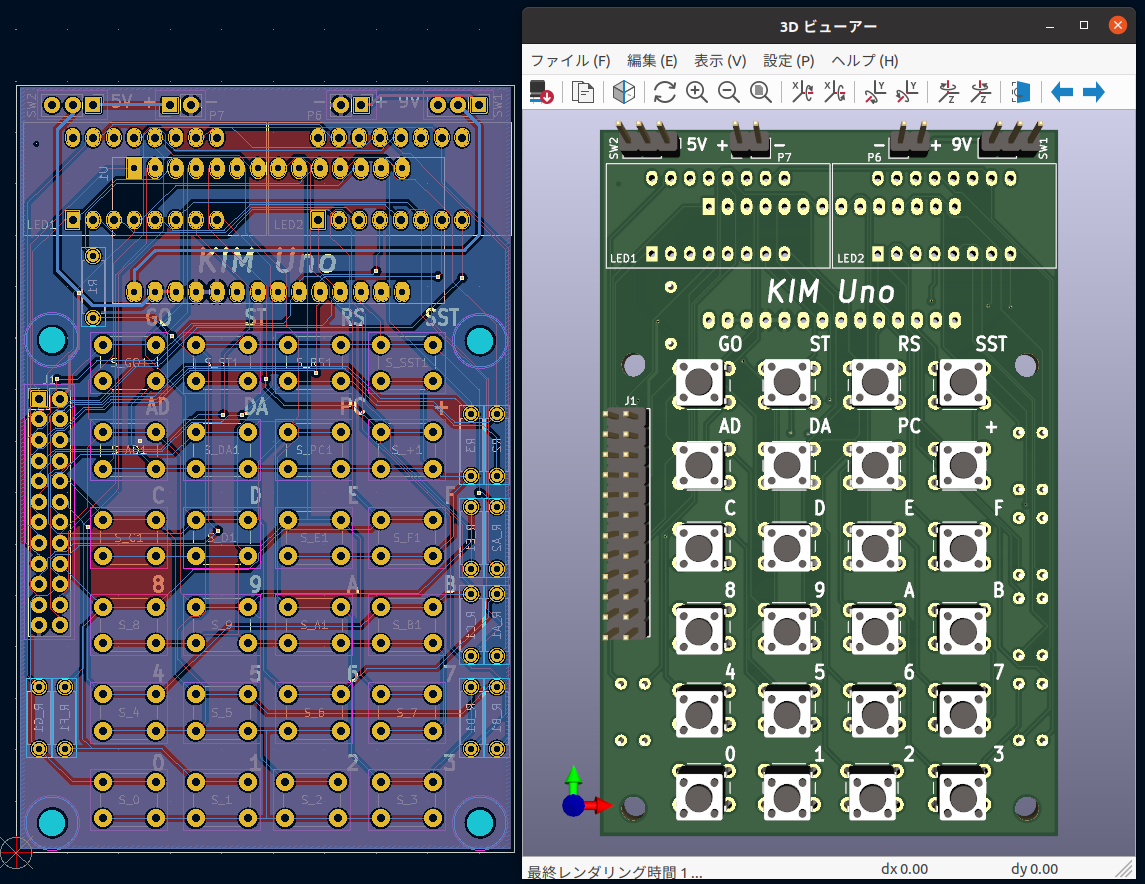Viewport: 1145px width, 884px height.
Task: Click the dx coordinate readout in the status bar
Action: (x=905, y=869)
